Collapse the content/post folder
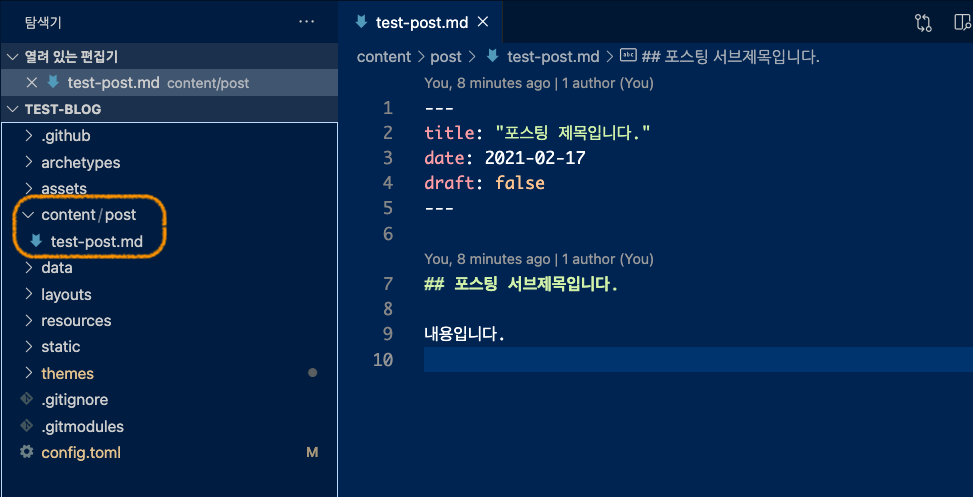Screen dimensions: 973x497 28,215
